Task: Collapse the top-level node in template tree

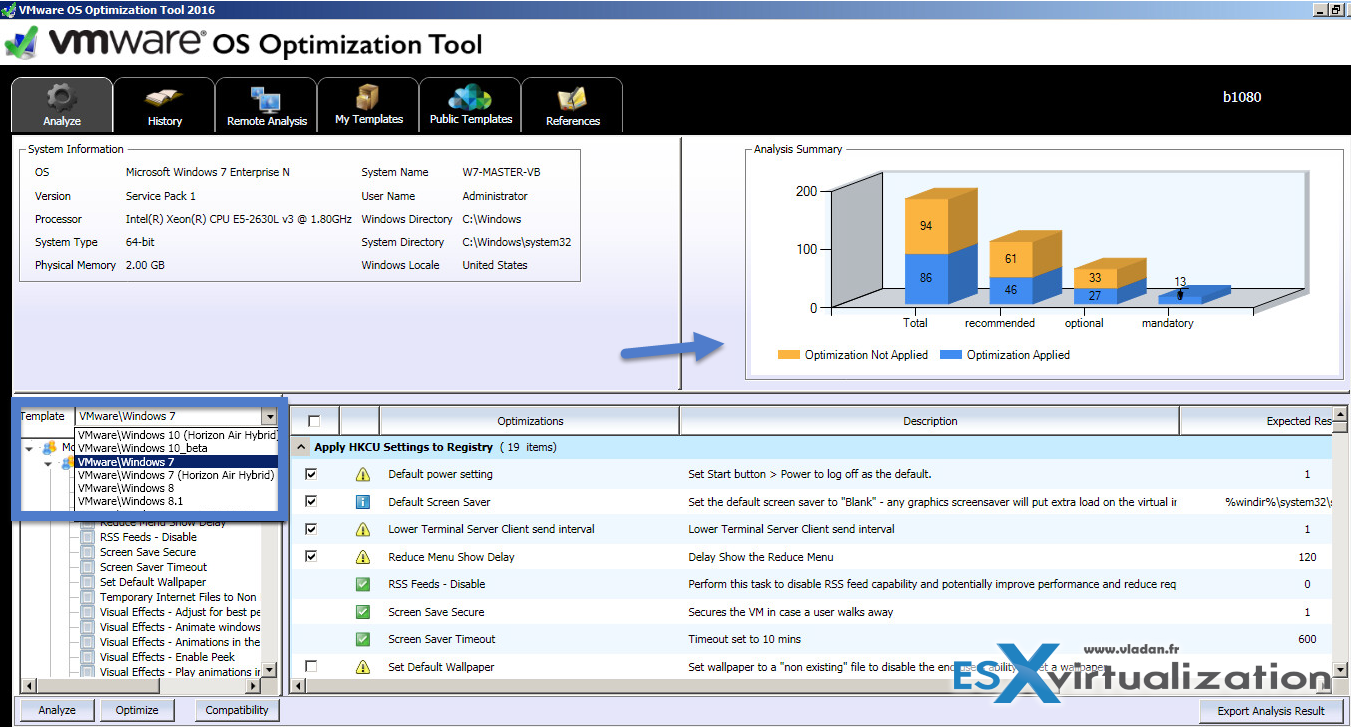Action: coord(29,448)
